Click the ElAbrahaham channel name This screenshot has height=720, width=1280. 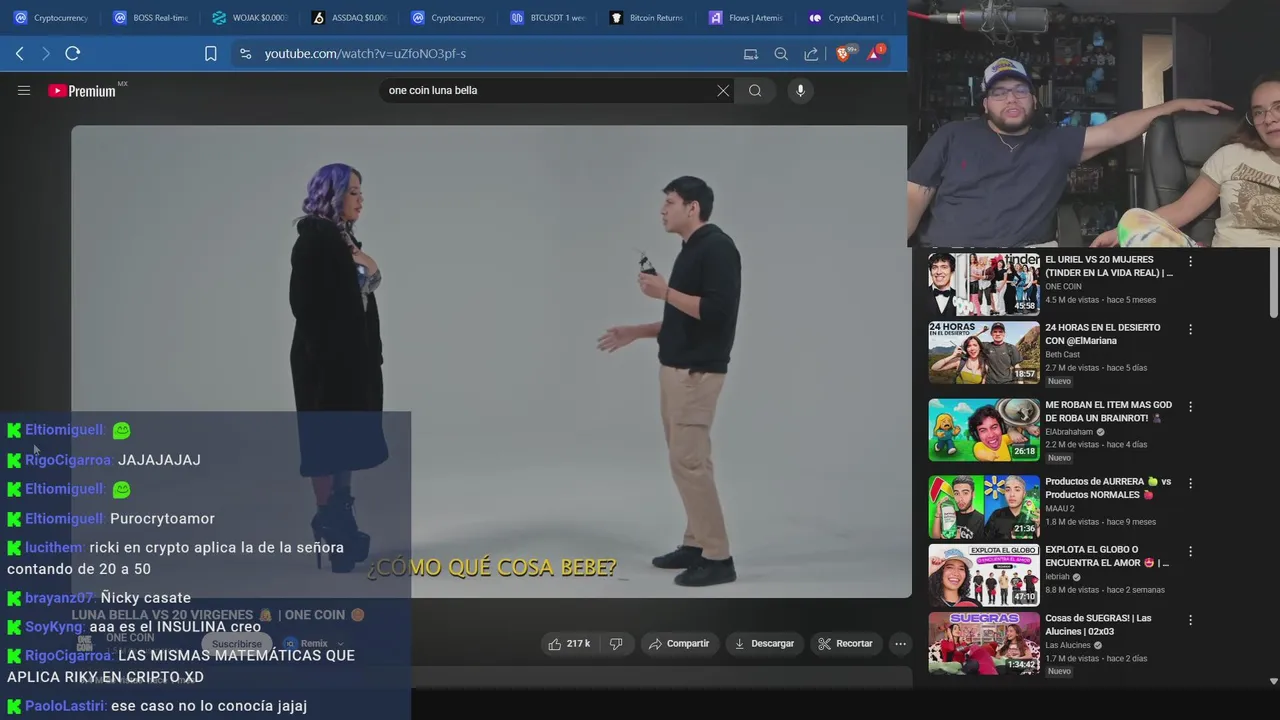coord(1069,432)
